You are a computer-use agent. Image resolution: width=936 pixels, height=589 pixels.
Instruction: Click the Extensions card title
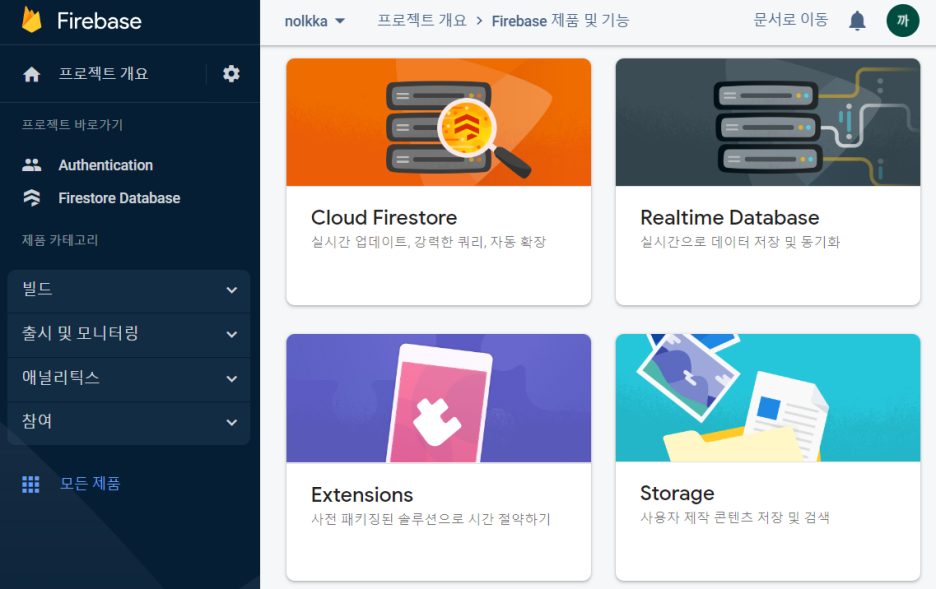(362, 495)
